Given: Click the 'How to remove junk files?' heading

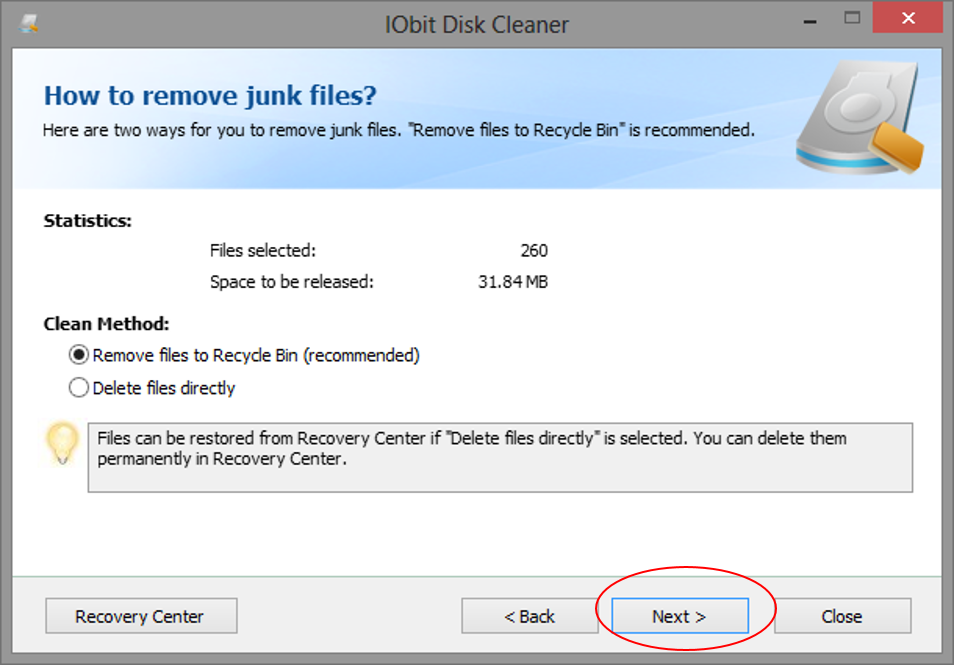Looking at the screenshot, I should (x=211, y=96).
